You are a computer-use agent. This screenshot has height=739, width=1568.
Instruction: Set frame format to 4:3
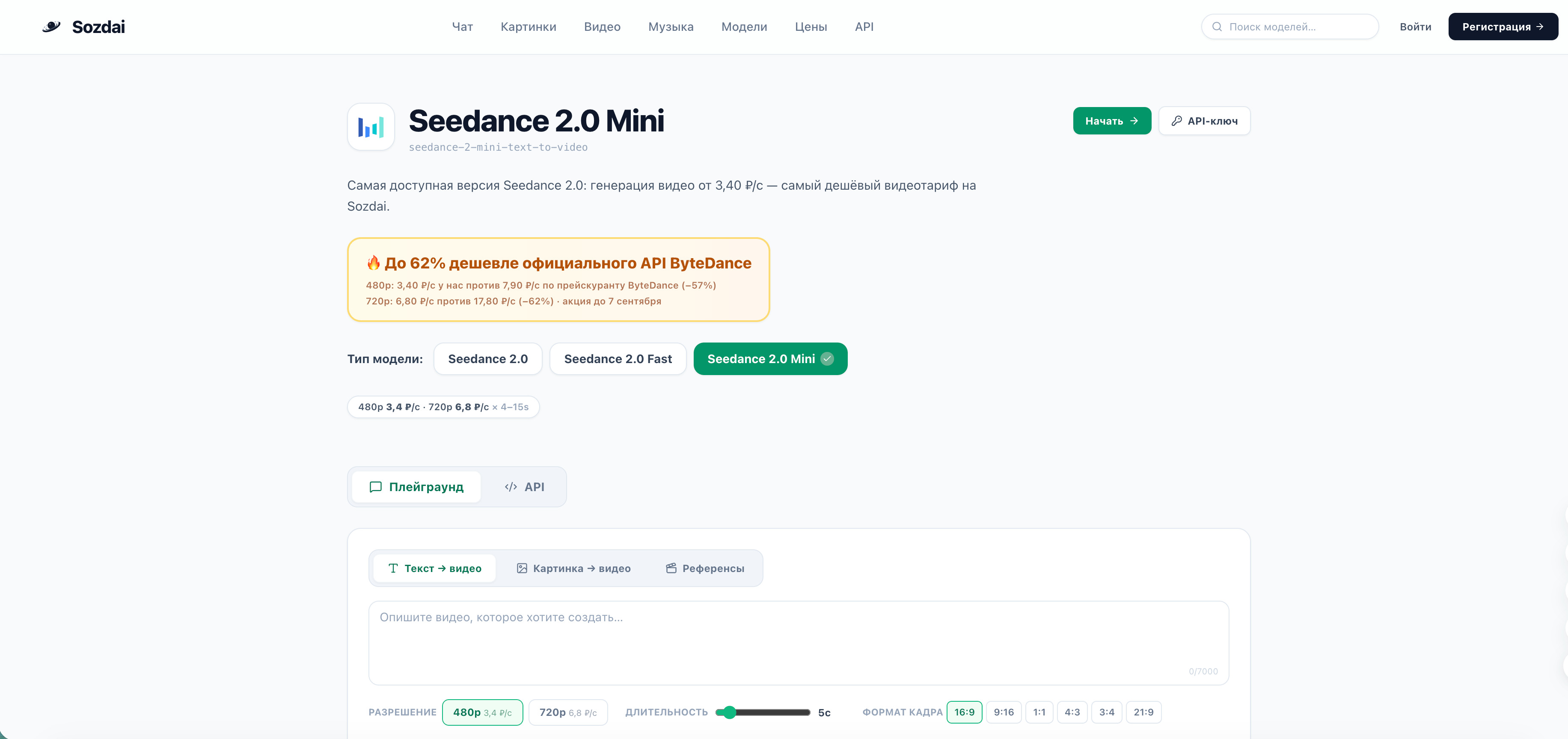tap(1072, 712)
